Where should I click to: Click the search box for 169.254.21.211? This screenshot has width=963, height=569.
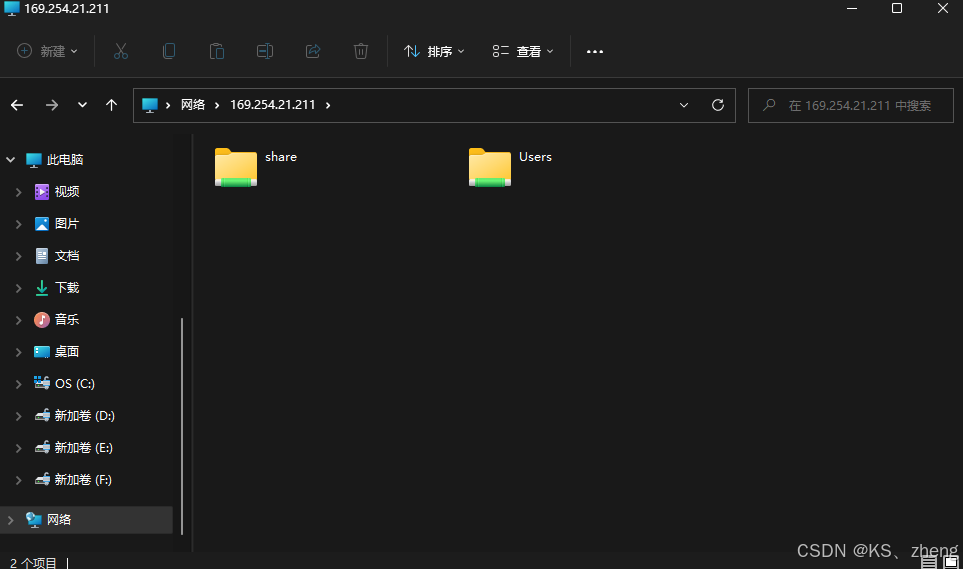tap(851, 105)
